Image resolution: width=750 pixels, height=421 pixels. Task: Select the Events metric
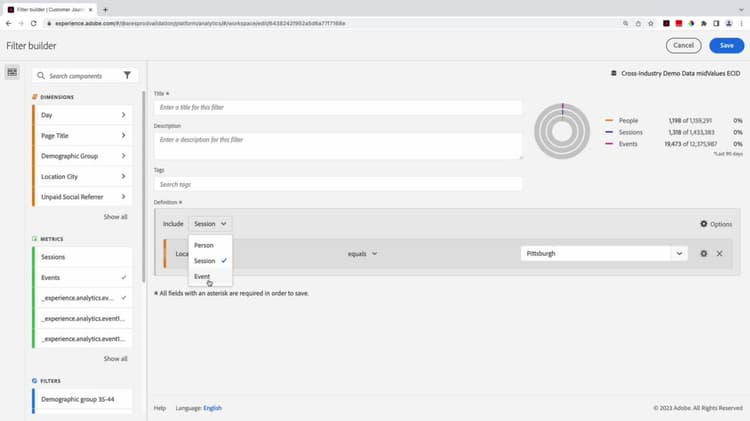82,277
